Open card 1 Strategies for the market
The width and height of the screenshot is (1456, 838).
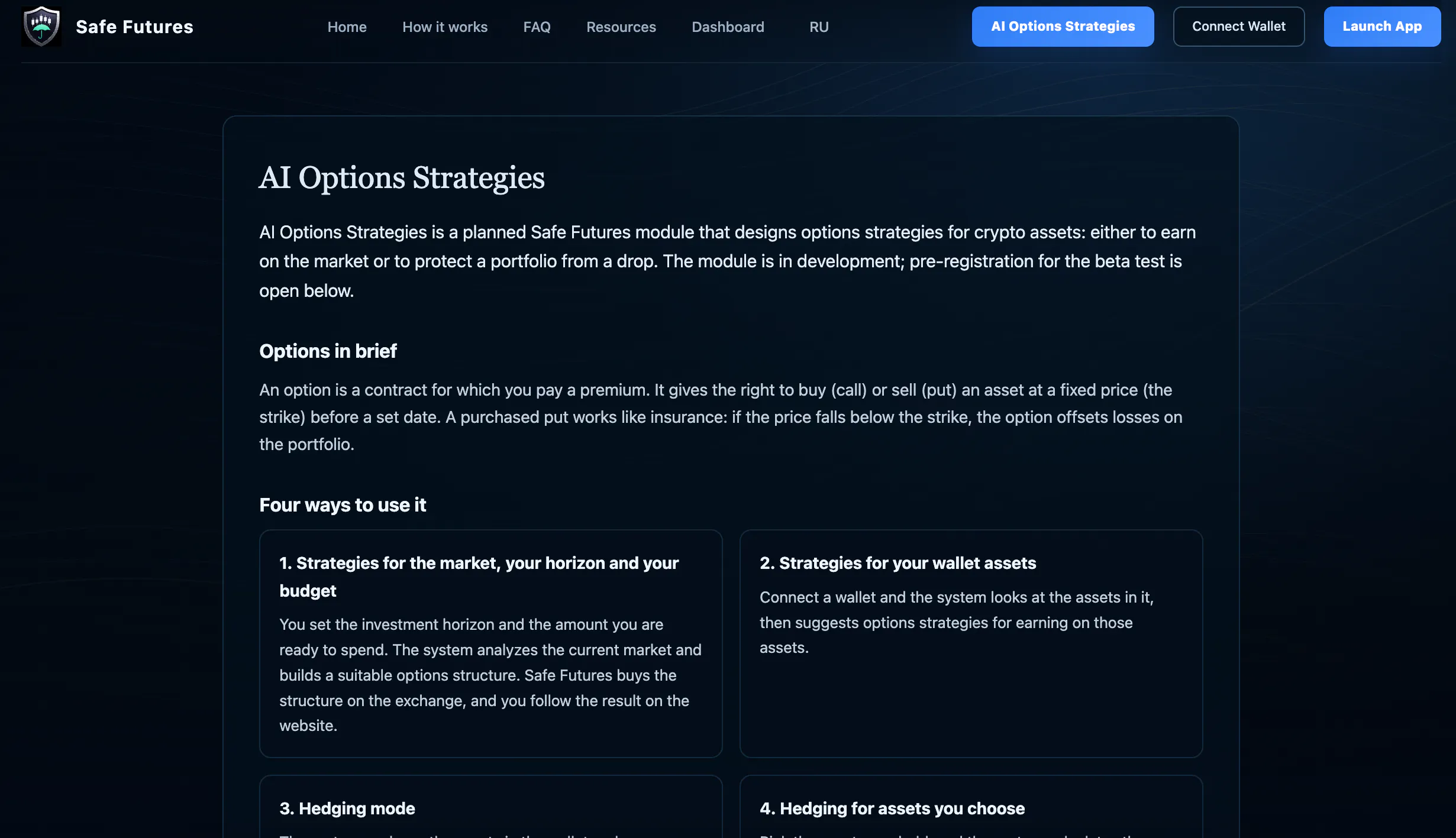pos(490,643)
